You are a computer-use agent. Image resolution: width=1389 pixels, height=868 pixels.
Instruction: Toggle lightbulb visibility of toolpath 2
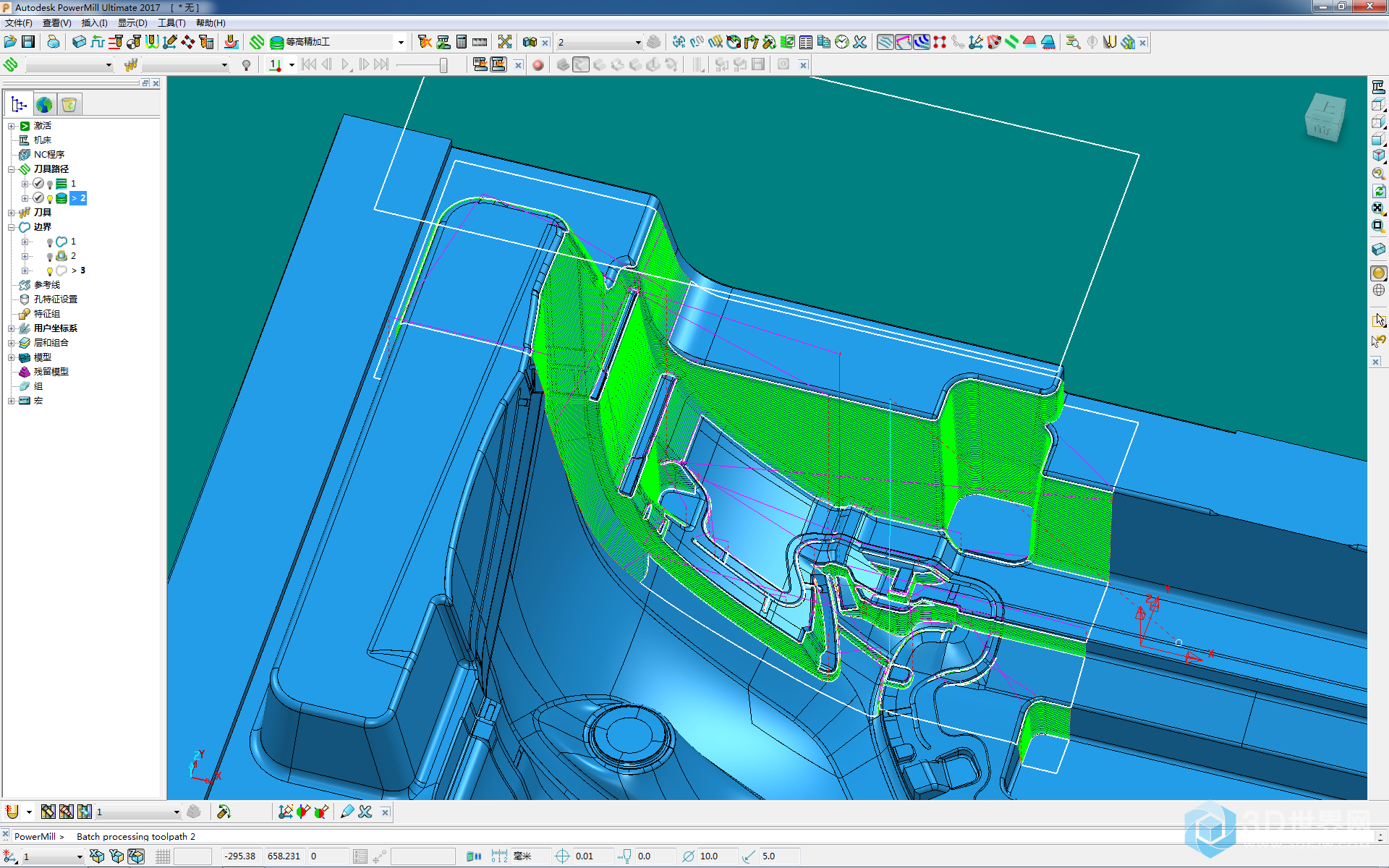point(50,199)
